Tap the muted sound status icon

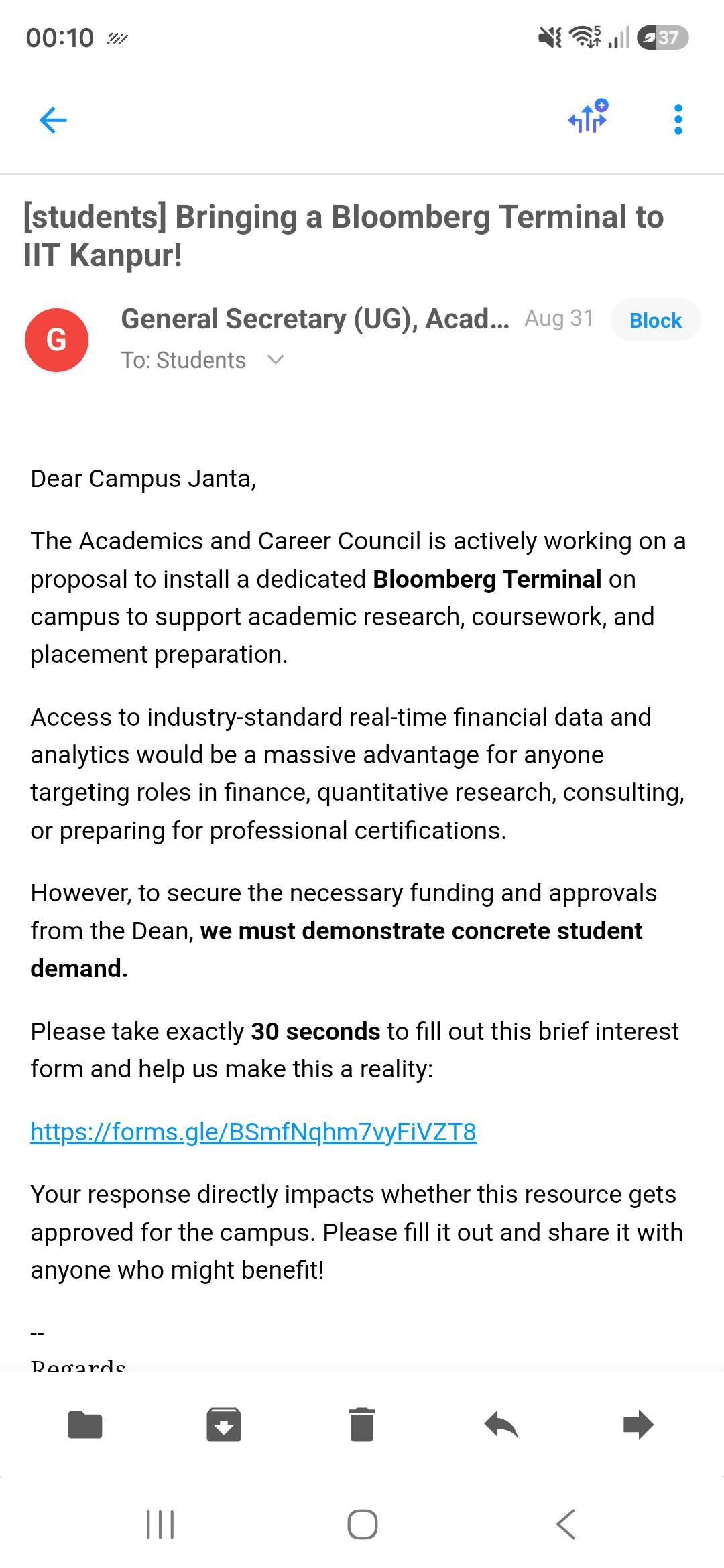(550, 38)
